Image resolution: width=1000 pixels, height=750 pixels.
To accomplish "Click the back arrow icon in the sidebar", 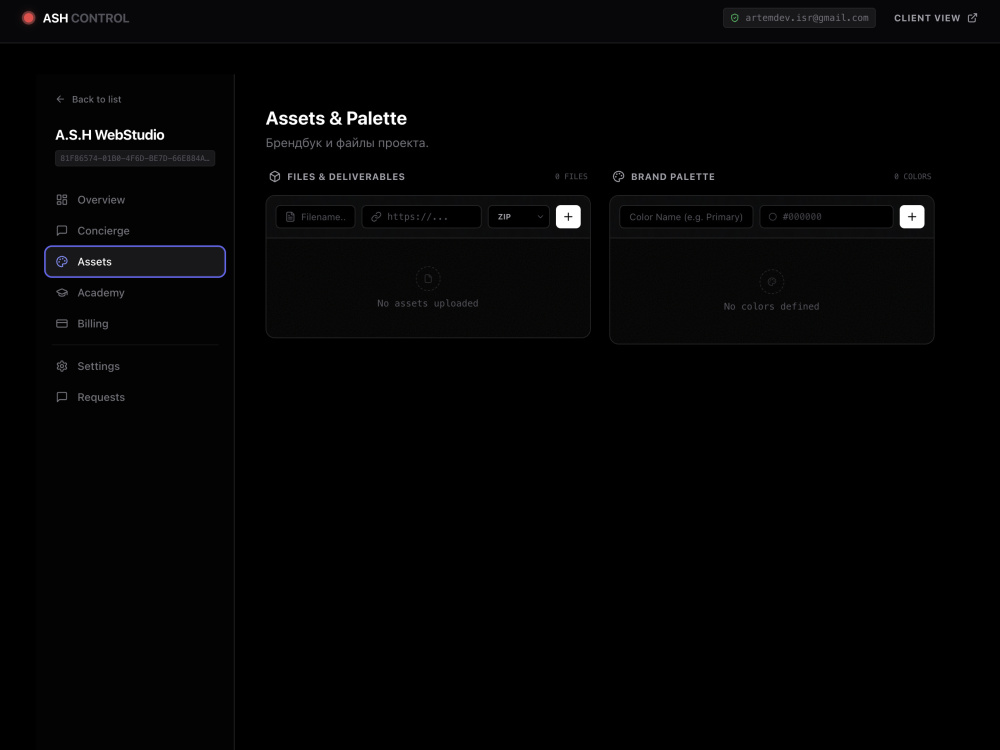I will coord(60,99).
